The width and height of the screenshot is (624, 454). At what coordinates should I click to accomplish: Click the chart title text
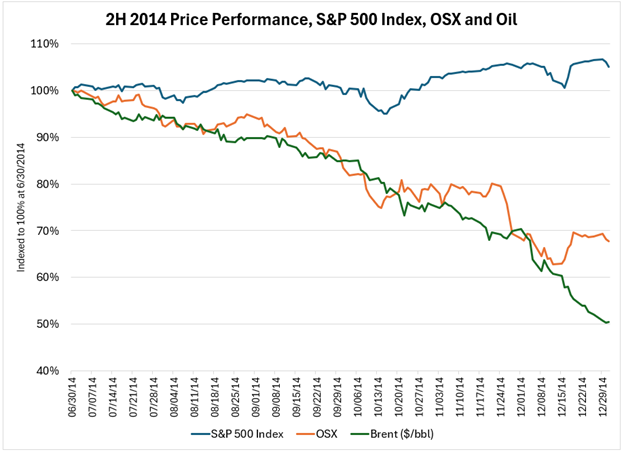pos(312,16)
